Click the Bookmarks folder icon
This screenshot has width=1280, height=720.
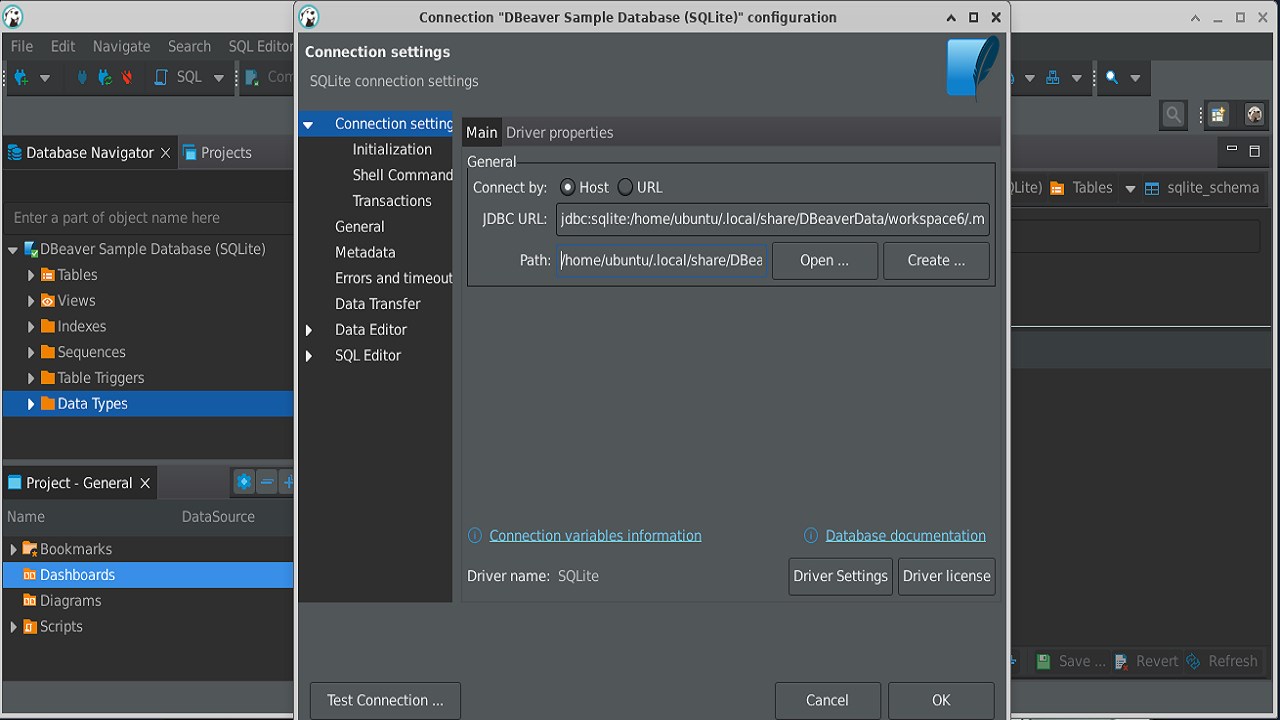tap(30, 549)
